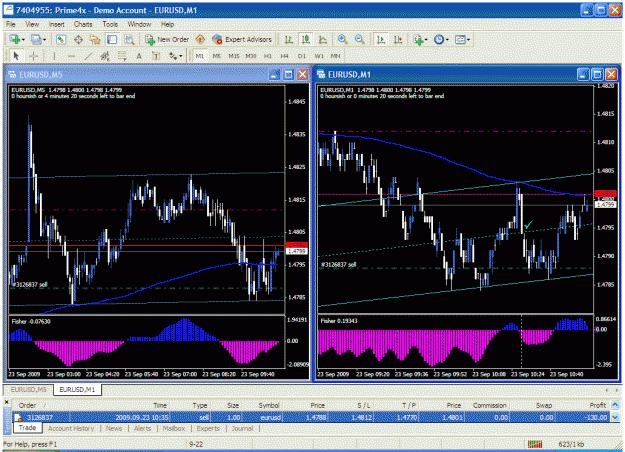This screenshot has width=625, height=452.
Task: Switch to Candlesticks chart icon
Action: [306, 39]
